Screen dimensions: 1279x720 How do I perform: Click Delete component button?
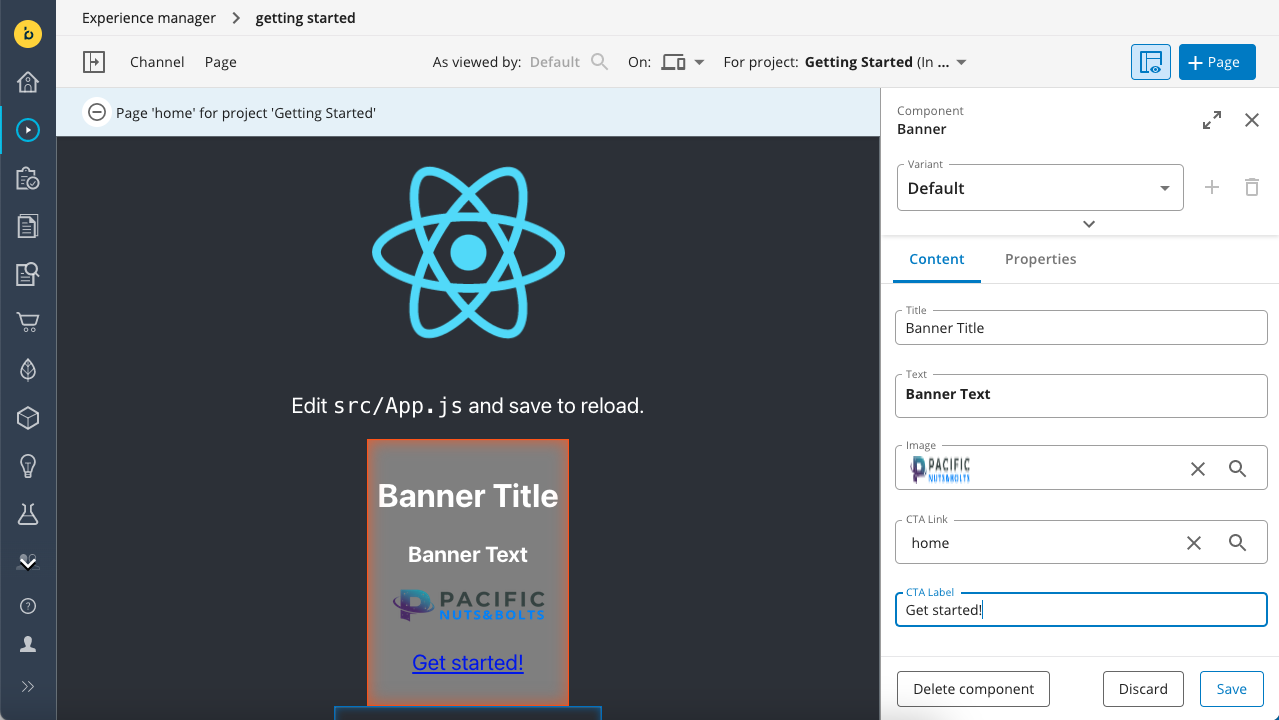(x=973, y=689)
